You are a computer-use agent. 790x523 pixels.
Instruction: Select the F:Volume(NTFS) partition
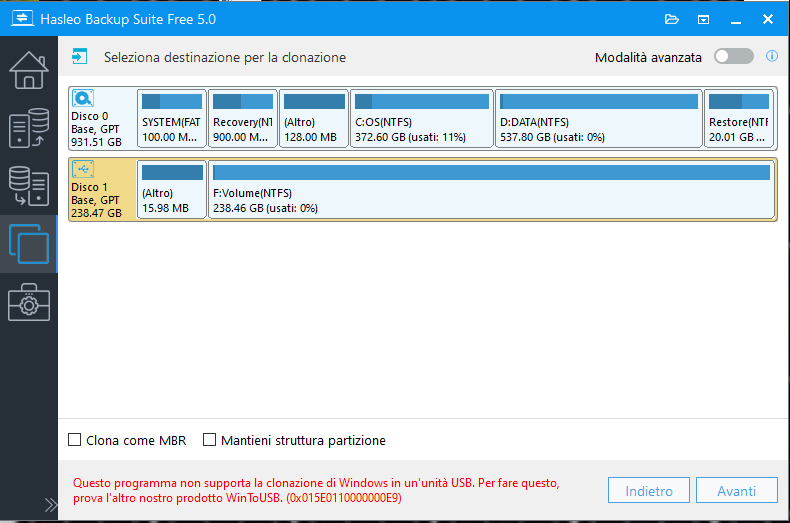pyautogui.click(x=491, y=189)
